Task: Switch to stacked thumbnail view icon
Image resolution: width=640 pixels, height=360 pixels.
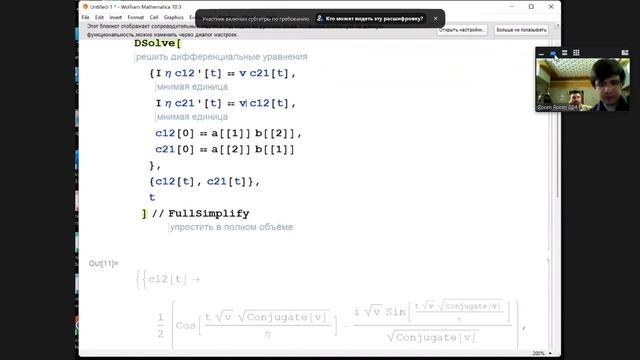Action: pyautogui.click(x=564, y=53)
